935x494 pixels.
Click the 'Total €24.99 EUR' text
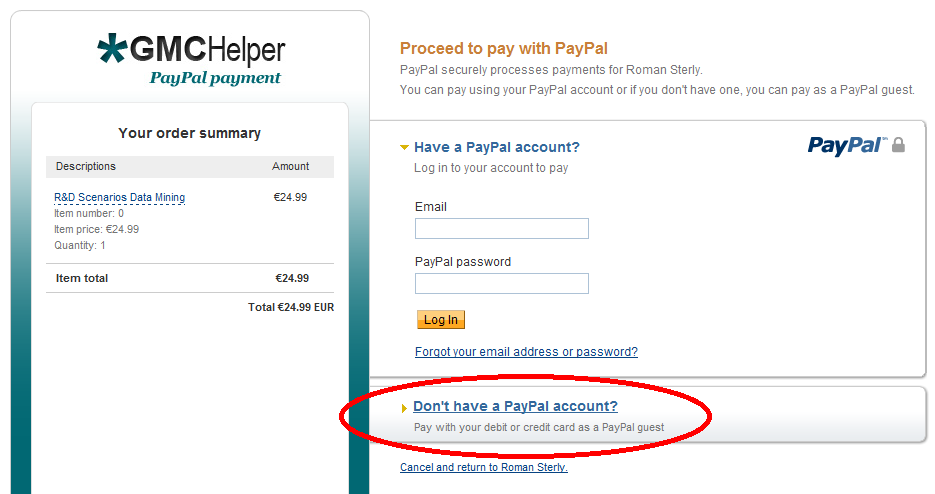291,307
